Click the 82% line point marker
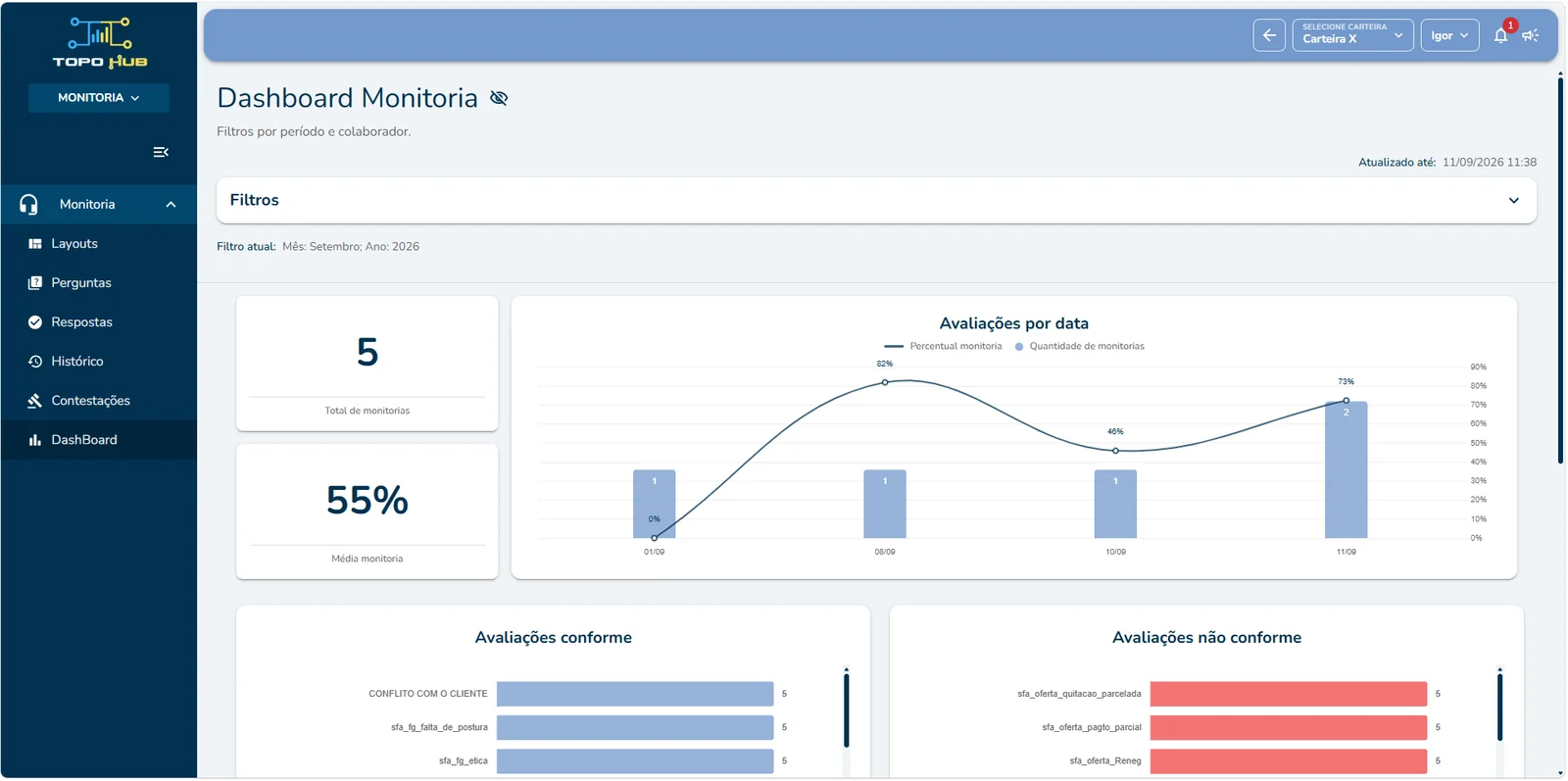Screen dimensions: 1568x781 [885, 382]
